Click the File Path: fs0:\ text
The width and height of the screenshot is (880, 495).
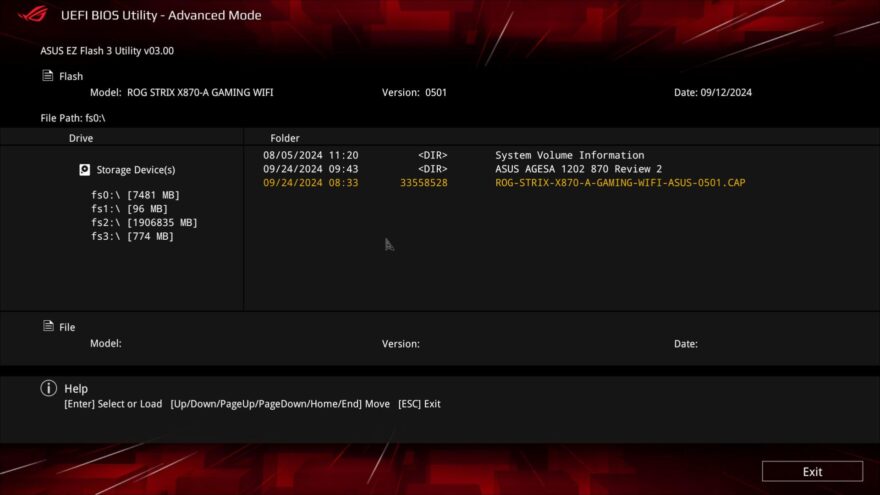coord(73,118)
